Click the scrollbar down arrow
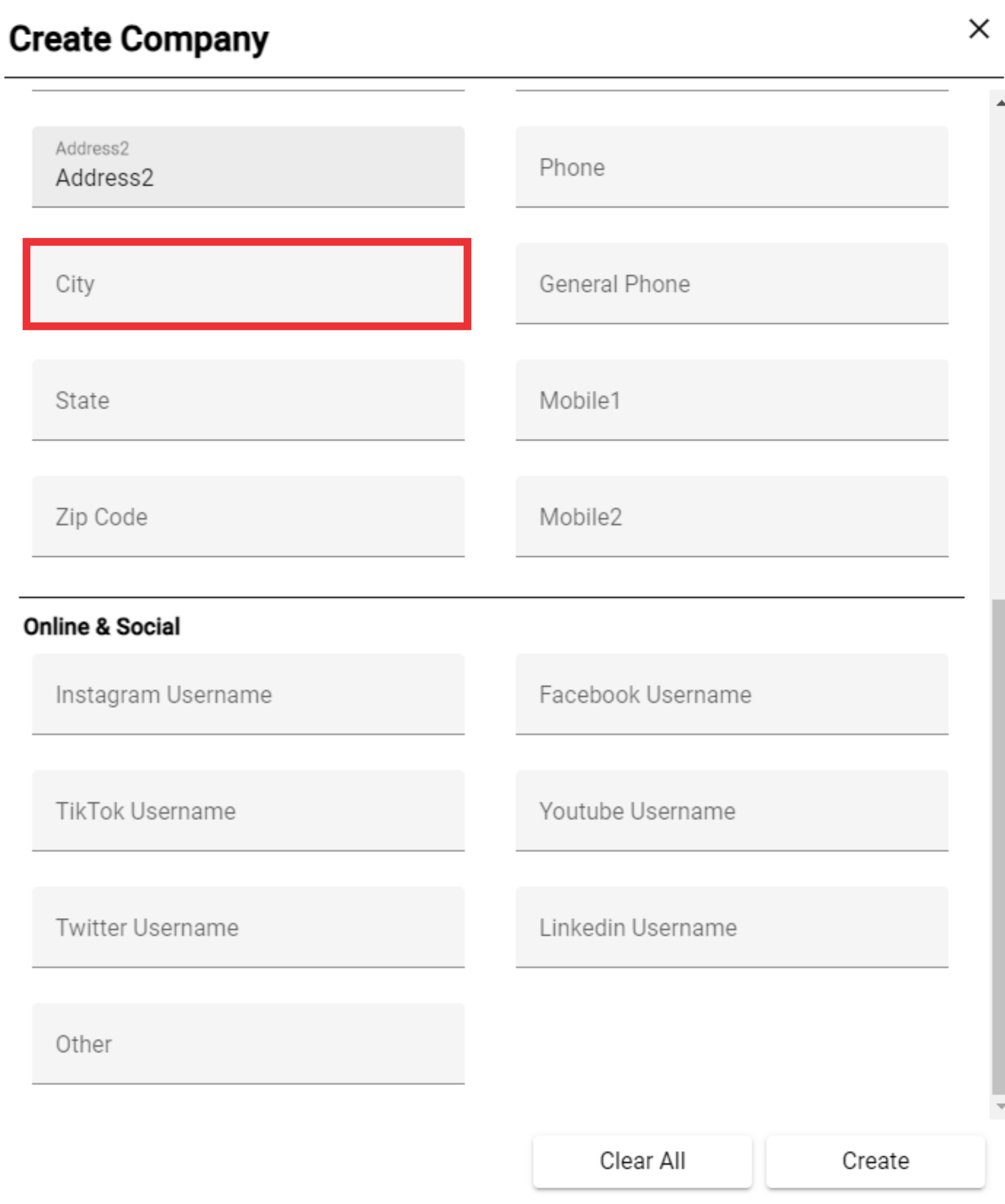Viewport: 1005px width, 1204px height. tap(1000, 1106)
